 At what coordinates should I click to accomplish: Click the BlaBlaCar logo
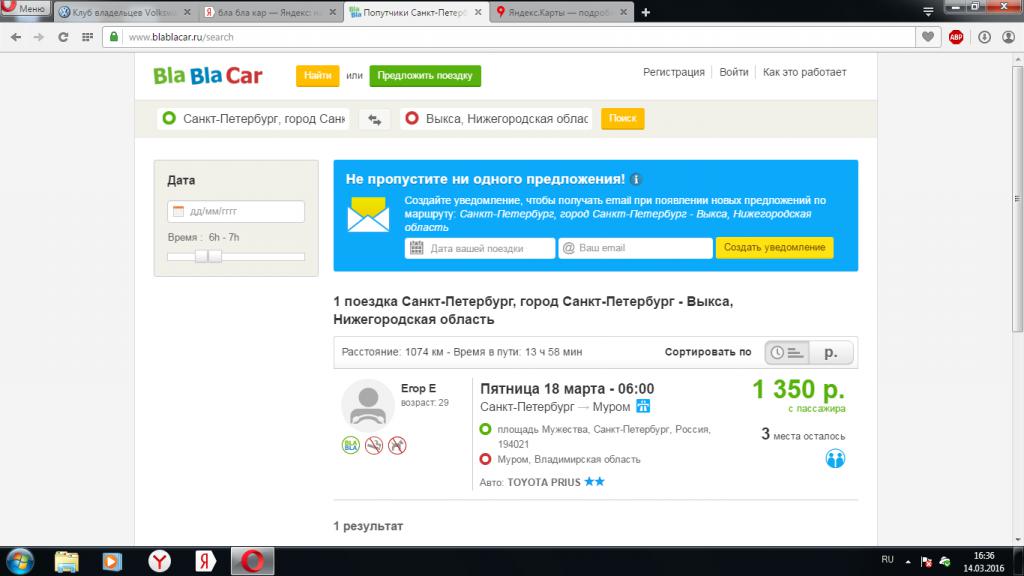[208, 76]
